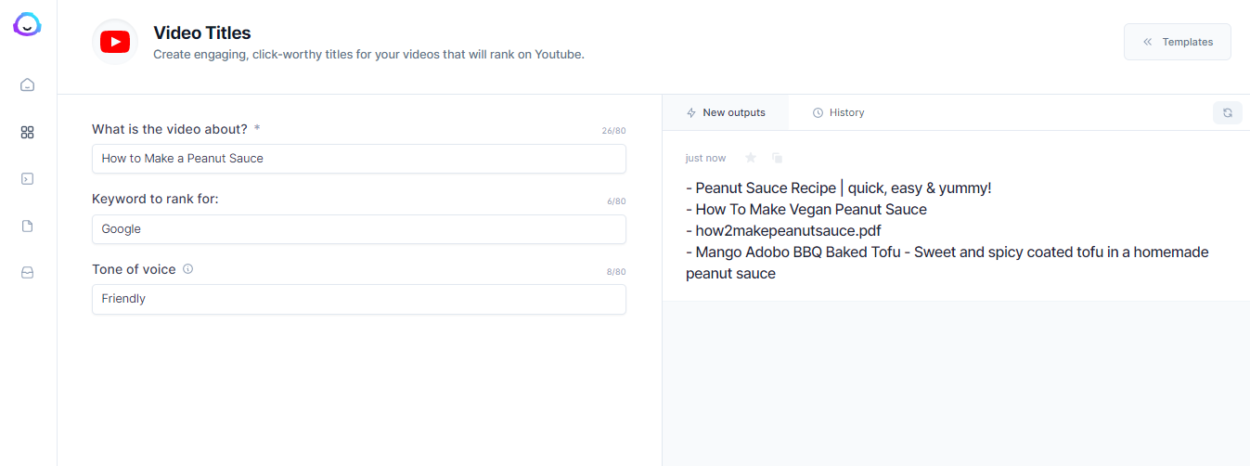The height and width of the screenshot is (466, 1250).
Task: Star the generated output as favorite
Action: [x=751, y=158]
